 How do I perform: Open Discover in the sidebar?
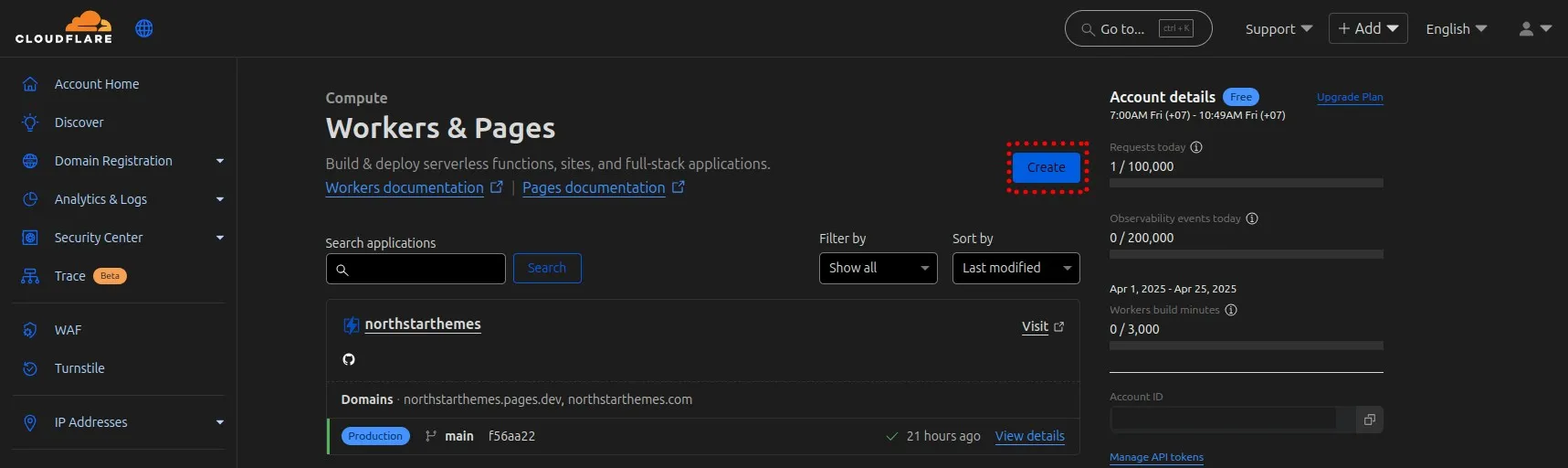pyautogui.click(x=79, y=122)
